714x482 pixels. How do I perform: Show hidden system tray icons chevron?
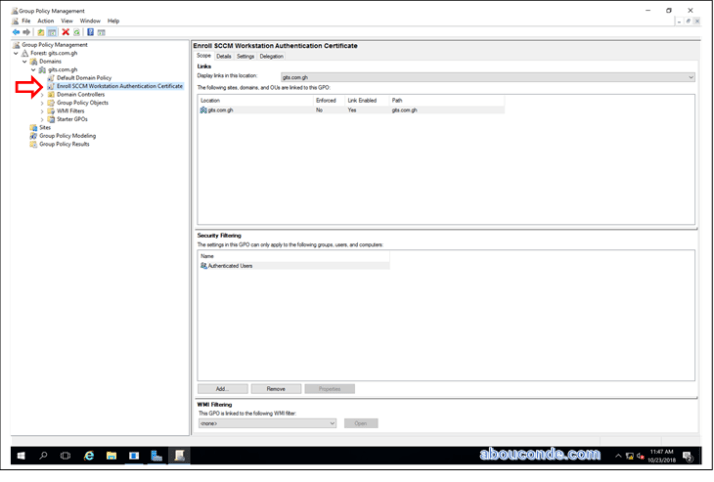[x=618, y=456]
